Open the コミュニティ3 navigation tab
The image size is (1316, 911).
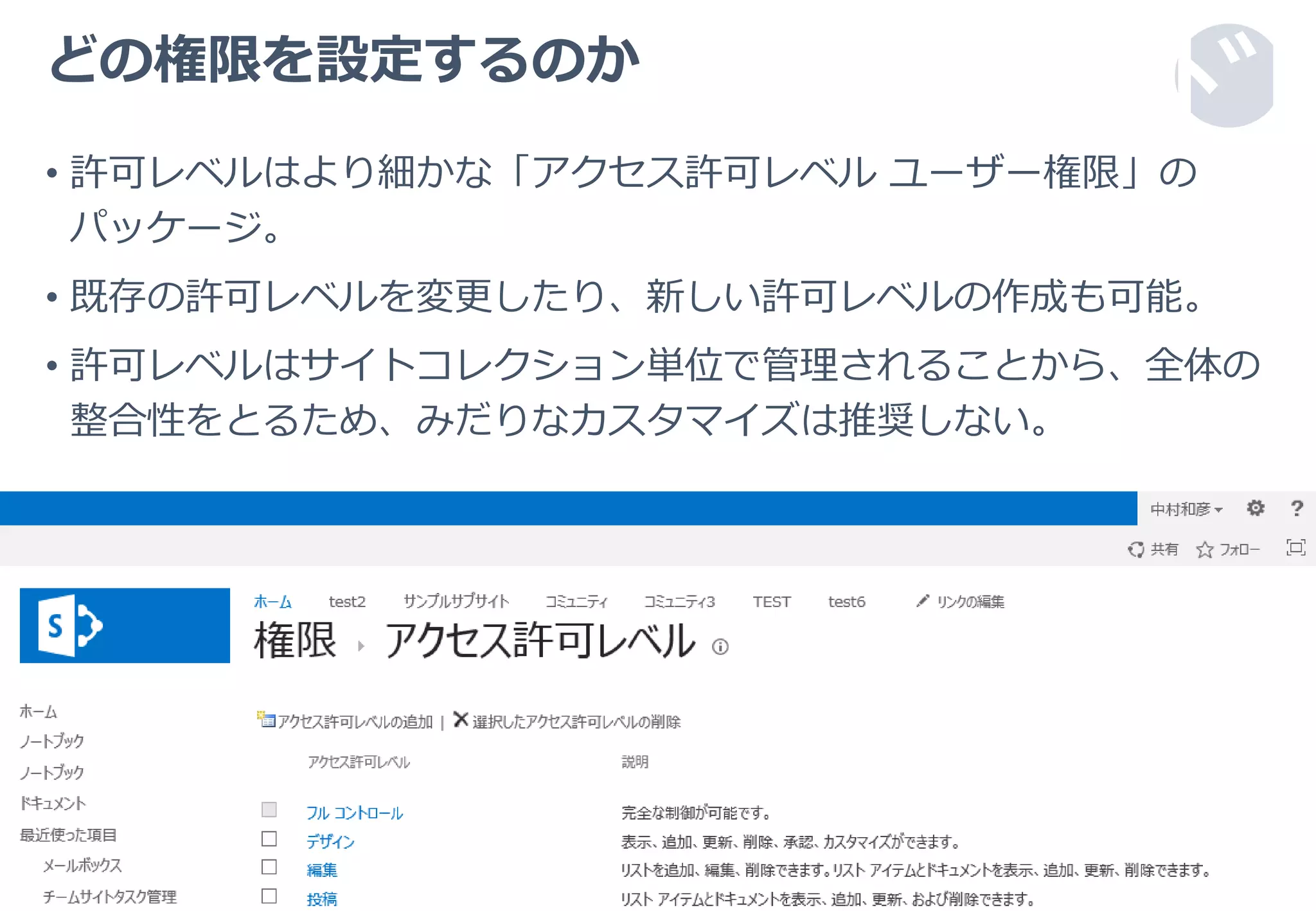680,602
